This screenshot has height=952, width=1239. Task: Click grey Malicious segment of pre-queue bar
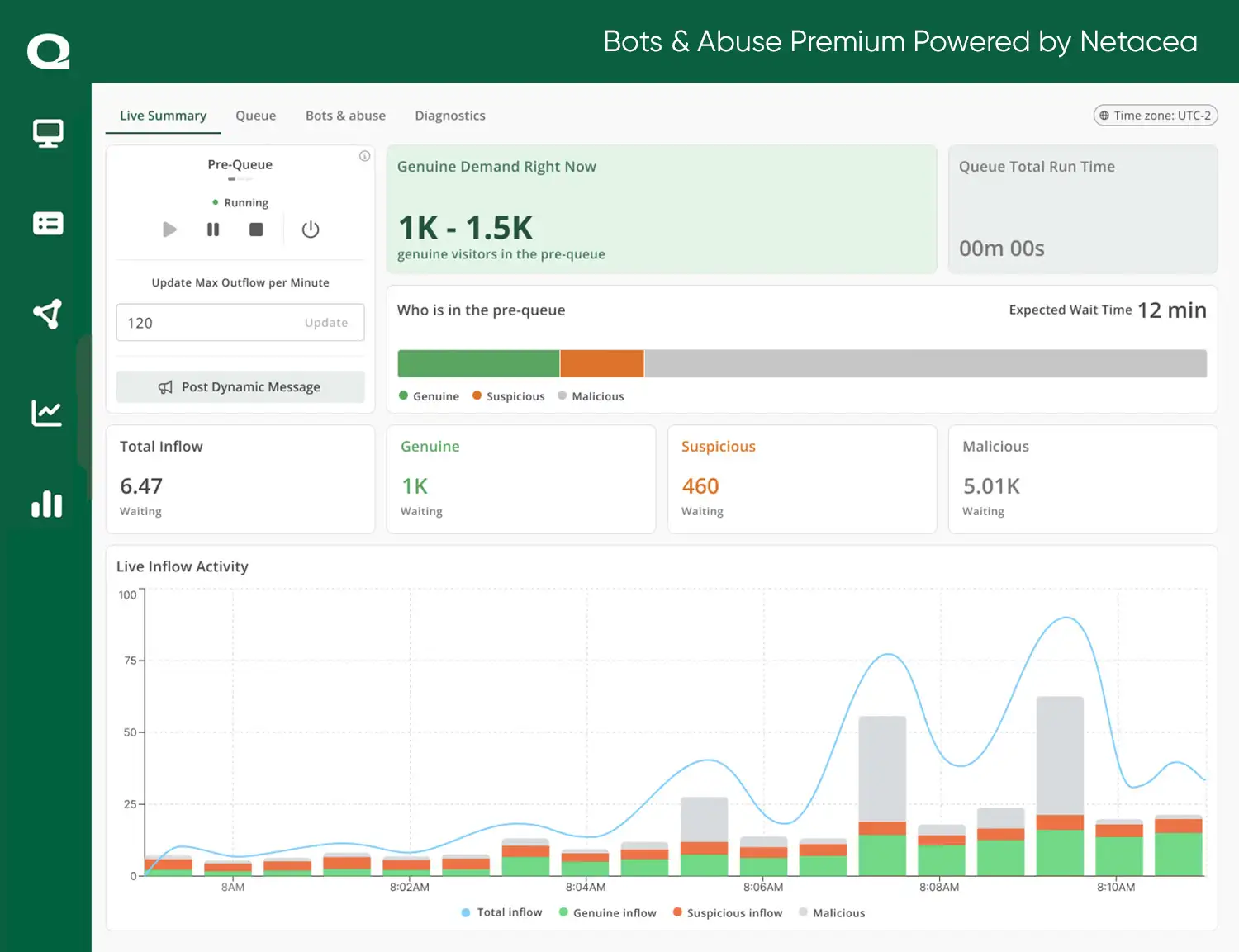click(x=925, y=363)
